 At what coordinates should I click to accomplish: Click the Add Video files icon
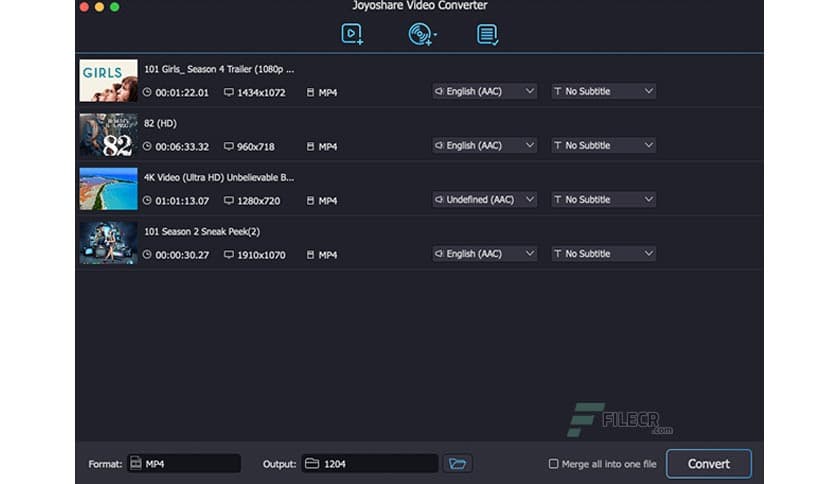tap(352, 35)
